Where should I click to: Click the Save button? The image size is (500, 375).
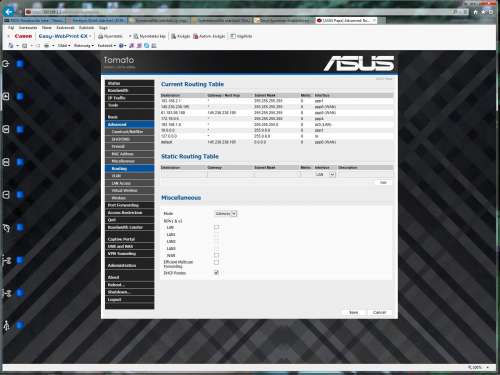[x=353, y=313]
